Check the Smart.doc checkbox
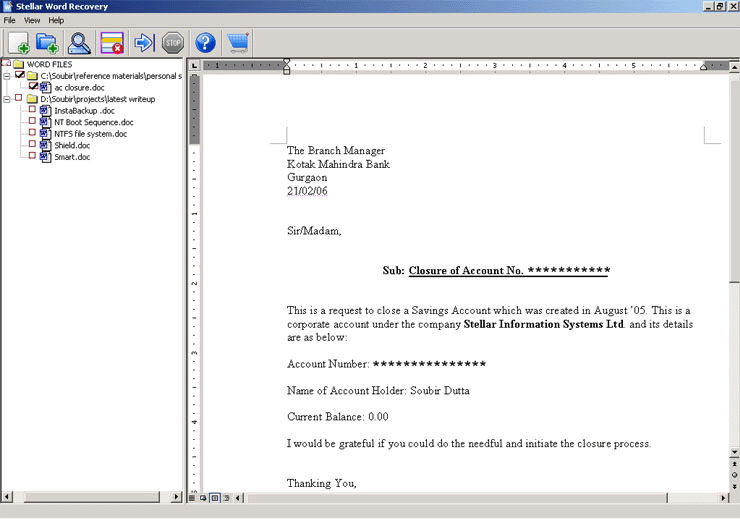Image resolution: width=740 pixels, height=519 pixels. [x=32, y=155]
